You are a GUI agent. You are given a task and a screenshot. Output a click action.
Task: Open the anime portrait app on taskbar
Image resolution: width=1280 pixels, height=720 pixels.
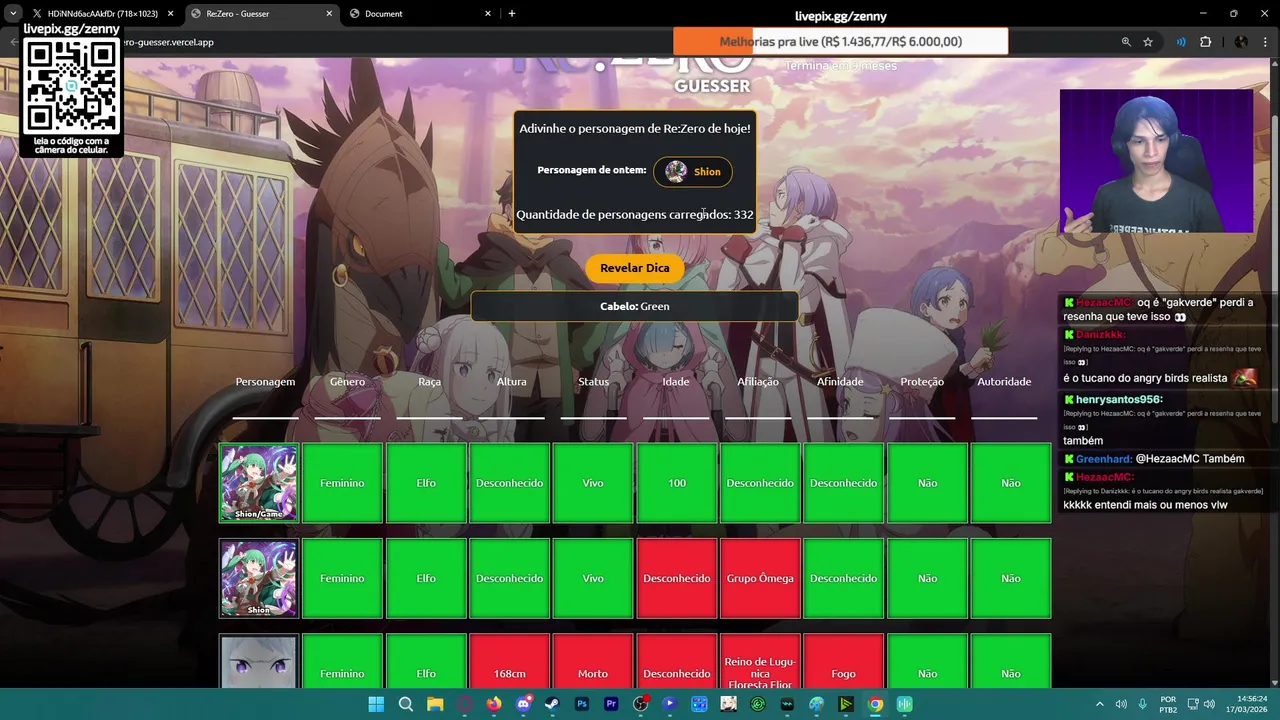(728, 704)
